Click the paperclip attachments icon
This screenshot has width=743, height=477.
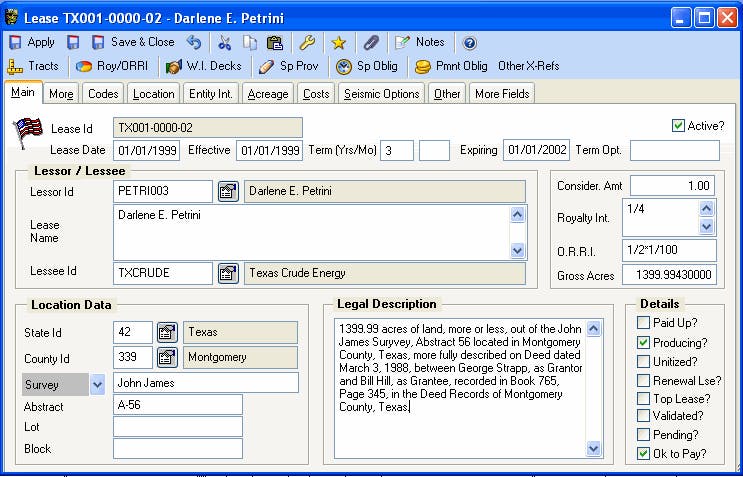coord(371,43)
